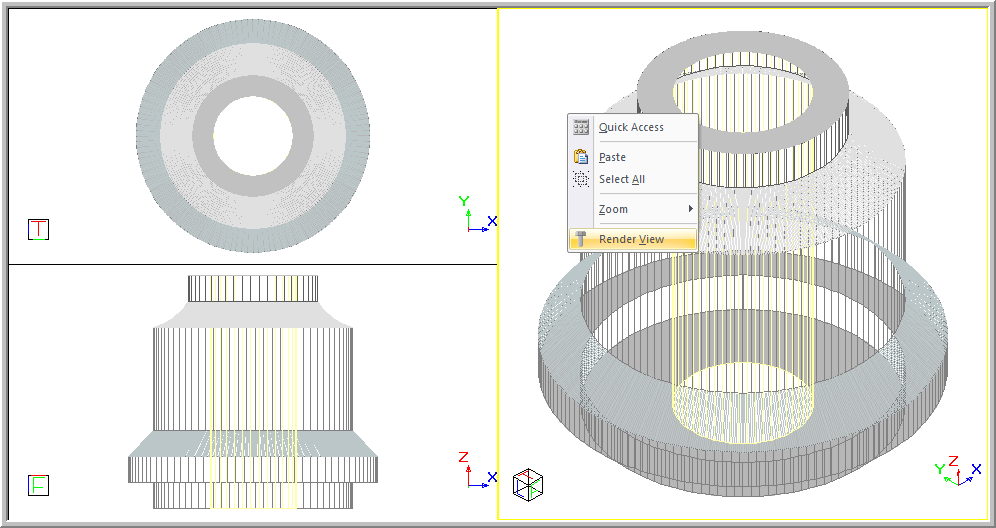This screenshot has height=528, width=996.
Task: Click the Top view 'T' icon
Action: [38, 230]
